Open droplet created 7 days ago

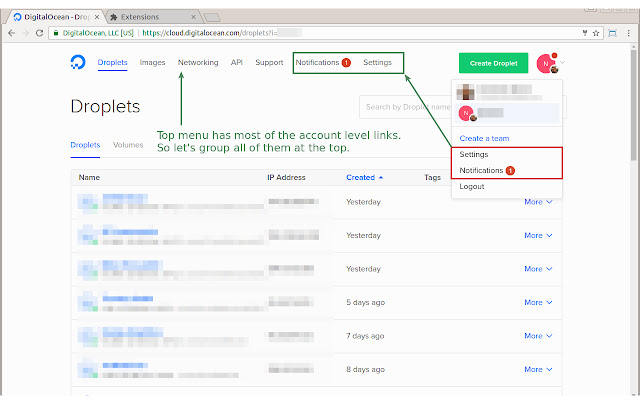[x=133, y=332]
